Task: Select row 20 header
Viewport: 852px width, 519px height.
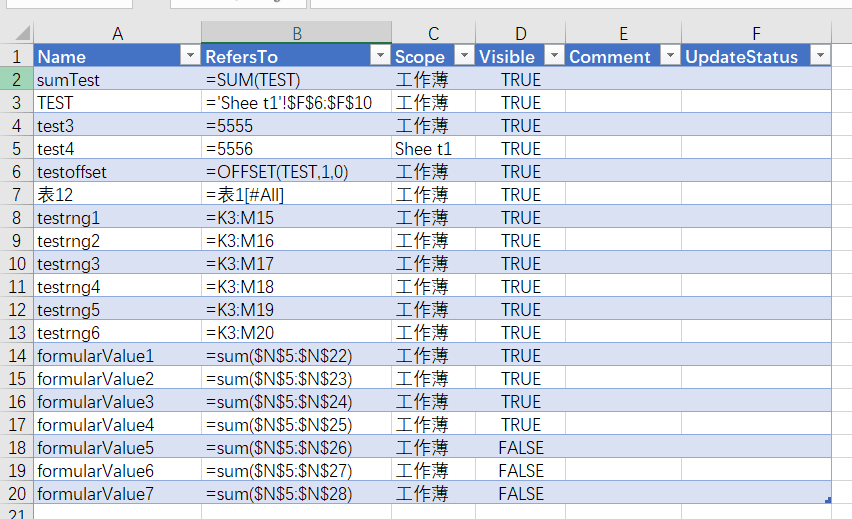Action: click(16, 493)
